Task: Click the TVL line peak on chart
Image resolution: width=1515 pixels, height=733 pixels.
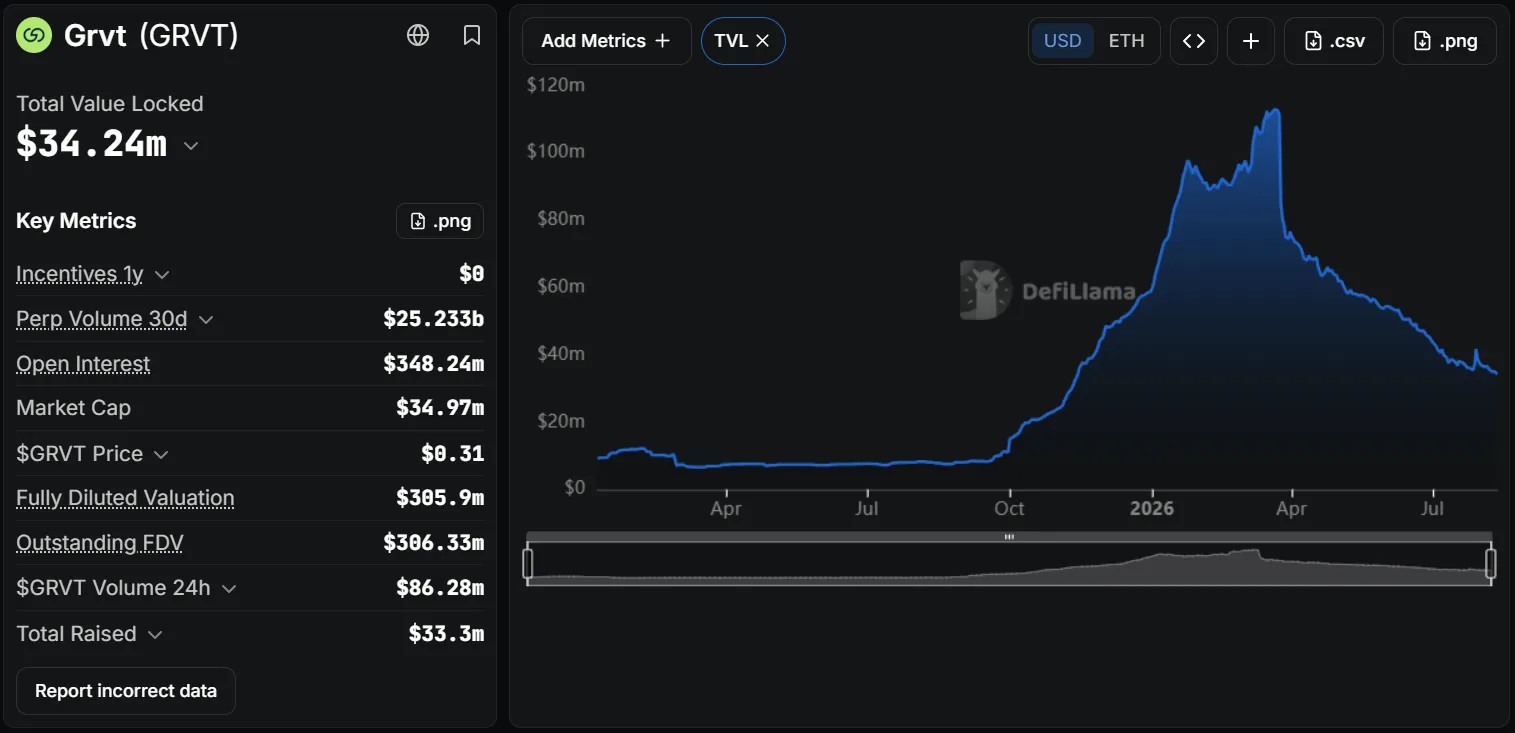Action: click(x=1274, y=110)
